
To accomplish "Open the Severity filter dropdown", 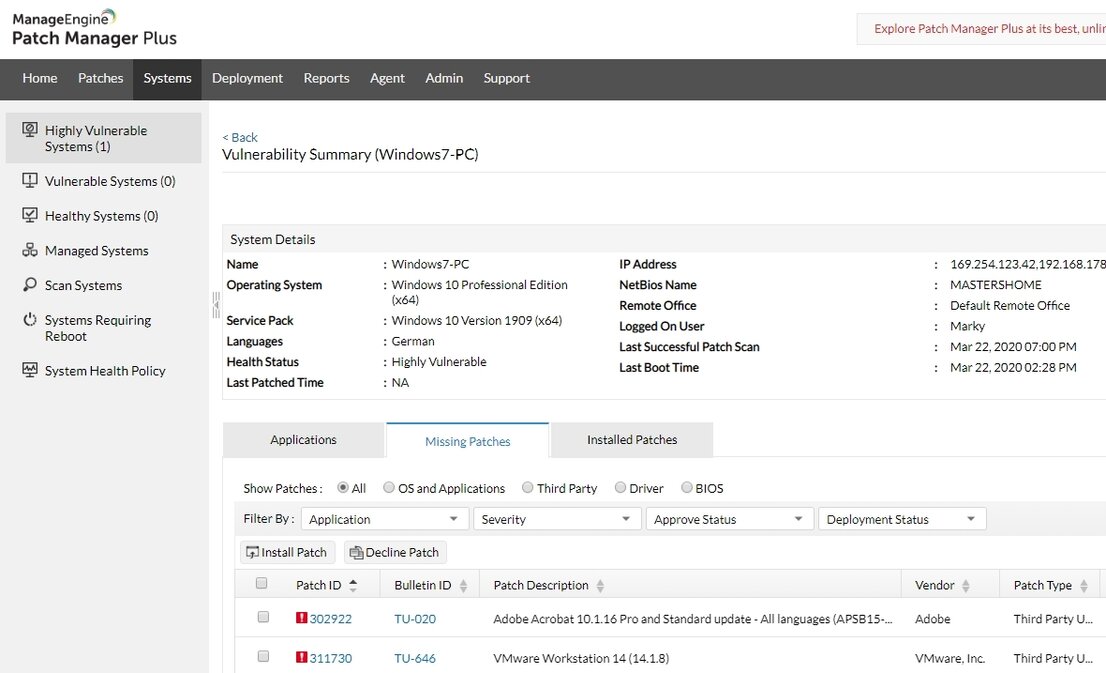I will click(557, 519).
